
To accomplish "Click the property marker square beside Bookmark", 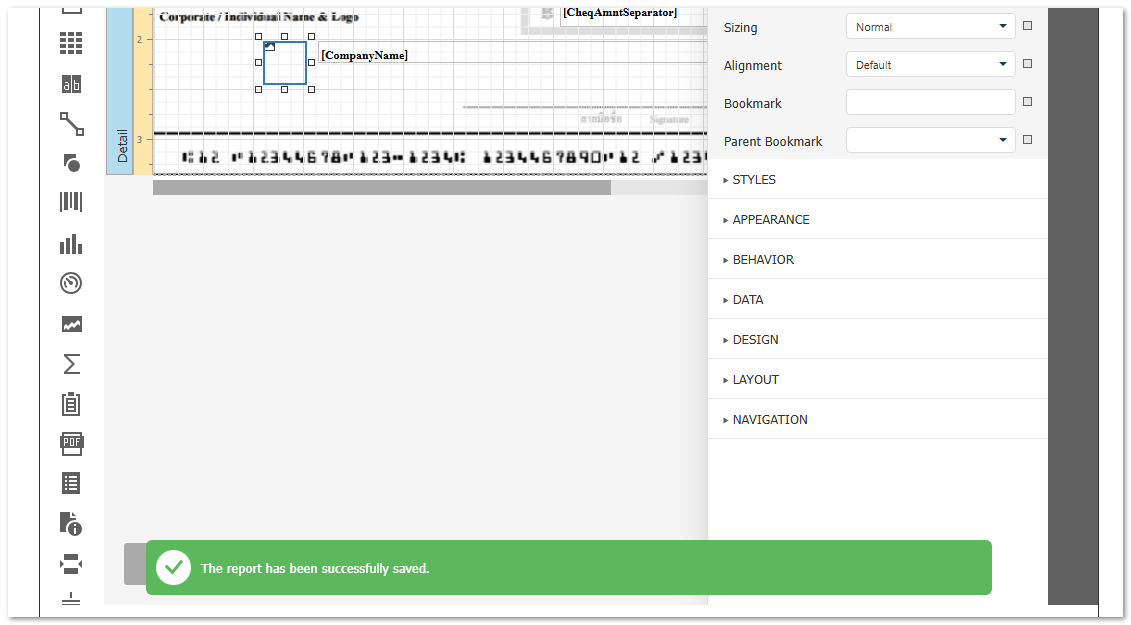I will pos(1027,102).
